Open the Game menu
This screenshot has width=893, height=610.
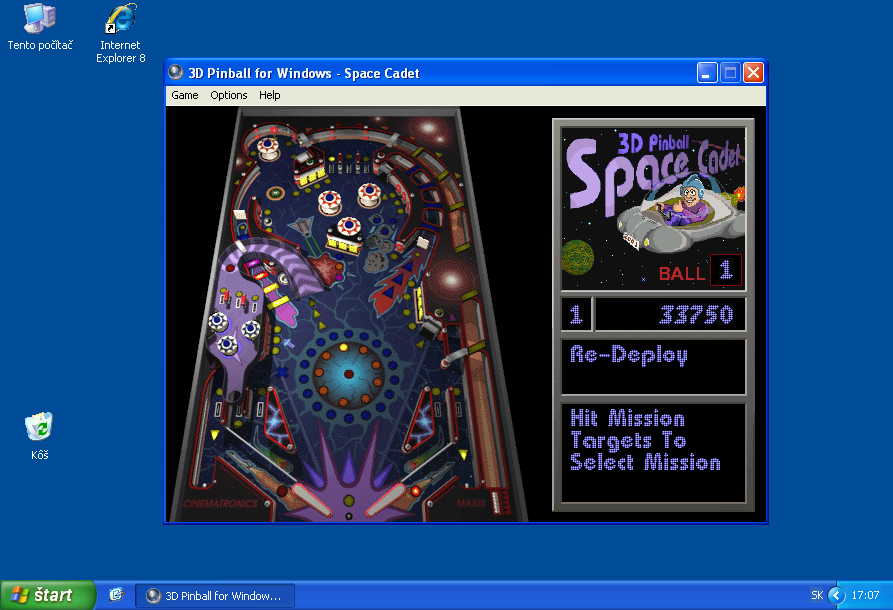185,96
